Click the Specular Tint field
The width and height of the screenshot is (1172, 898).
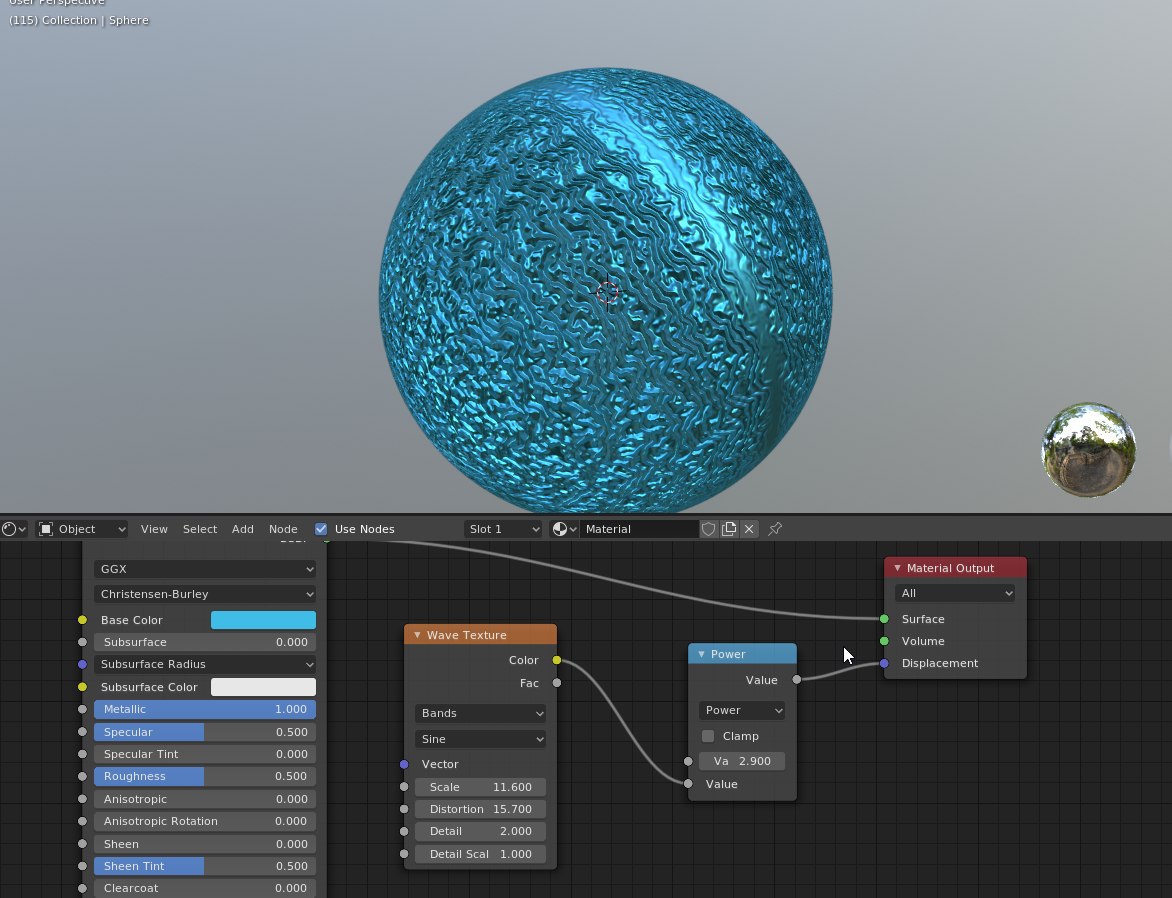tap(205, 754)
